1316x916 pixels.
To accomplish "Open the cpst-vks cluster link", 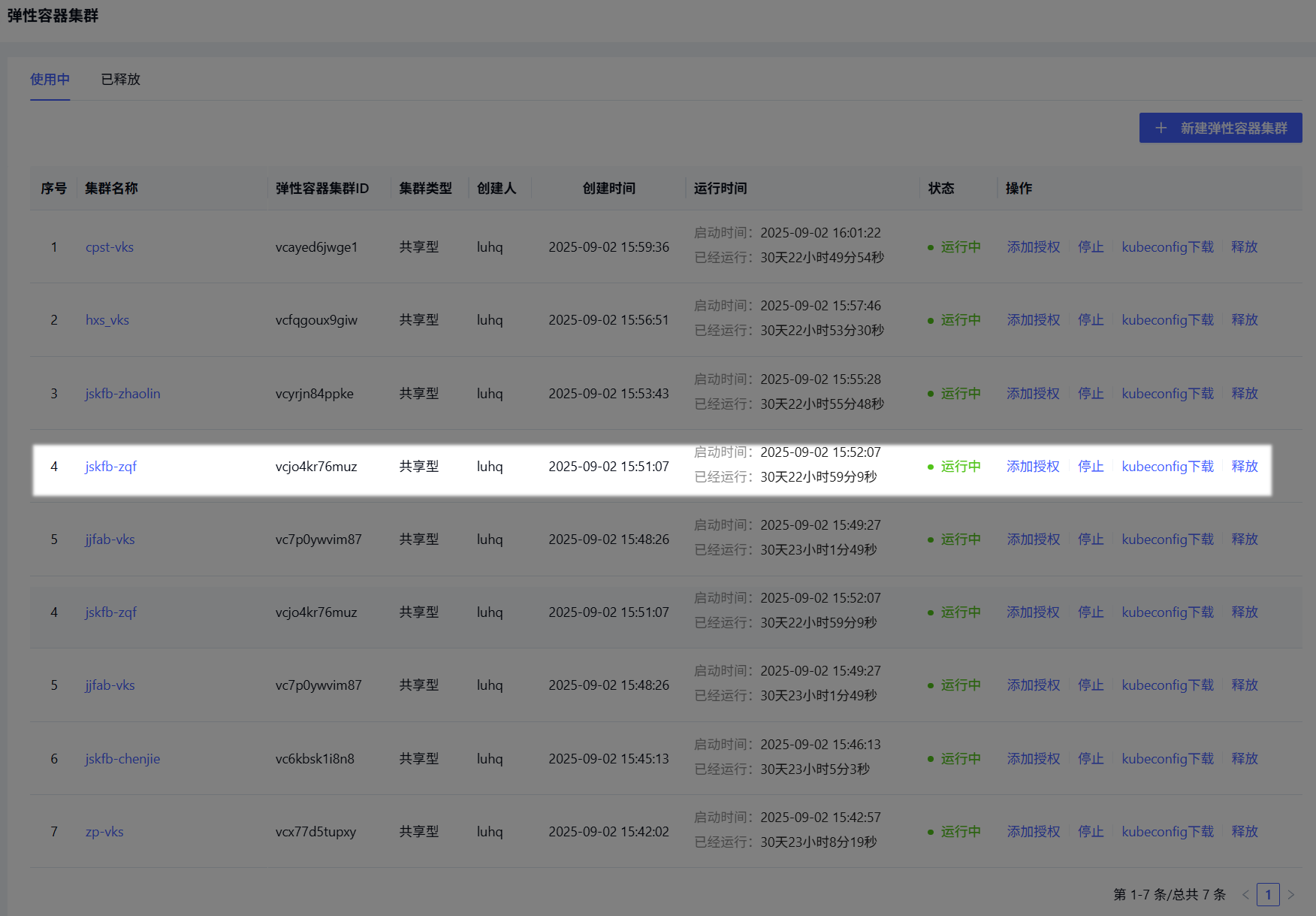I will coord(109,247).
